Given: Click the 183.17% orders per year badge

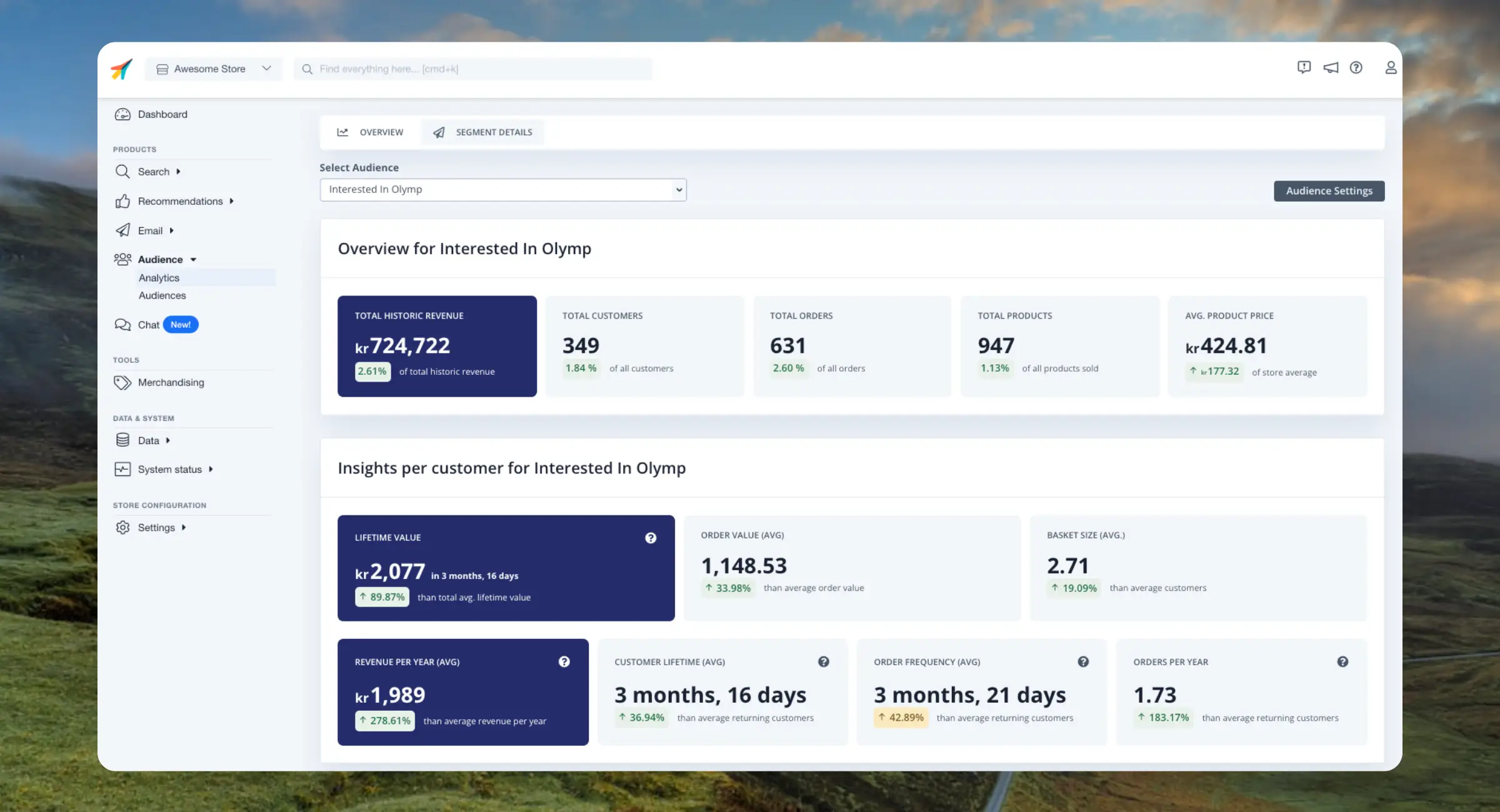Looking at the screenshot, I should [x=1163, y=718].
